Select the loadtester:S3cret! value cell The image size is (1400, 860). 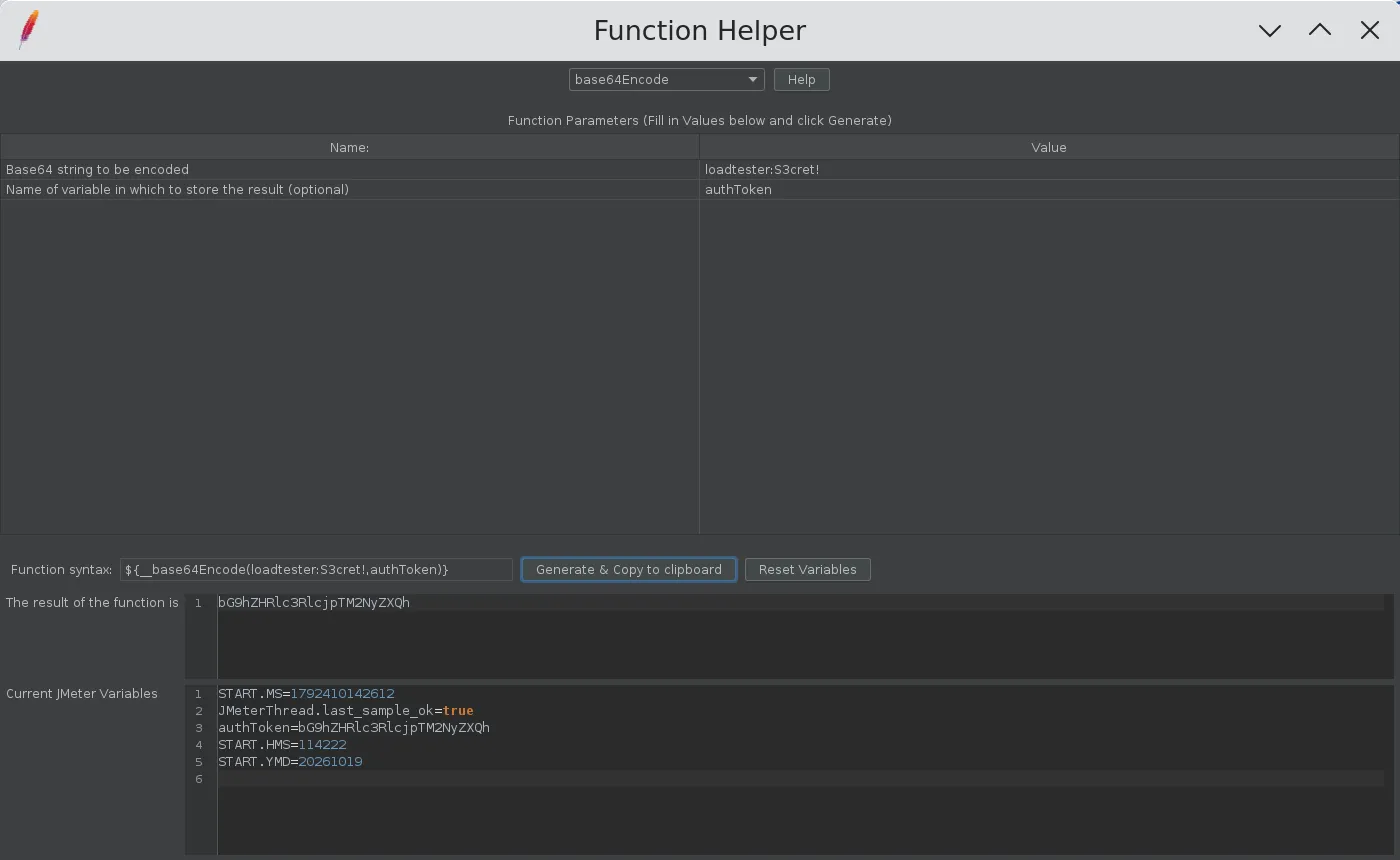click(x=1049, y=170)
